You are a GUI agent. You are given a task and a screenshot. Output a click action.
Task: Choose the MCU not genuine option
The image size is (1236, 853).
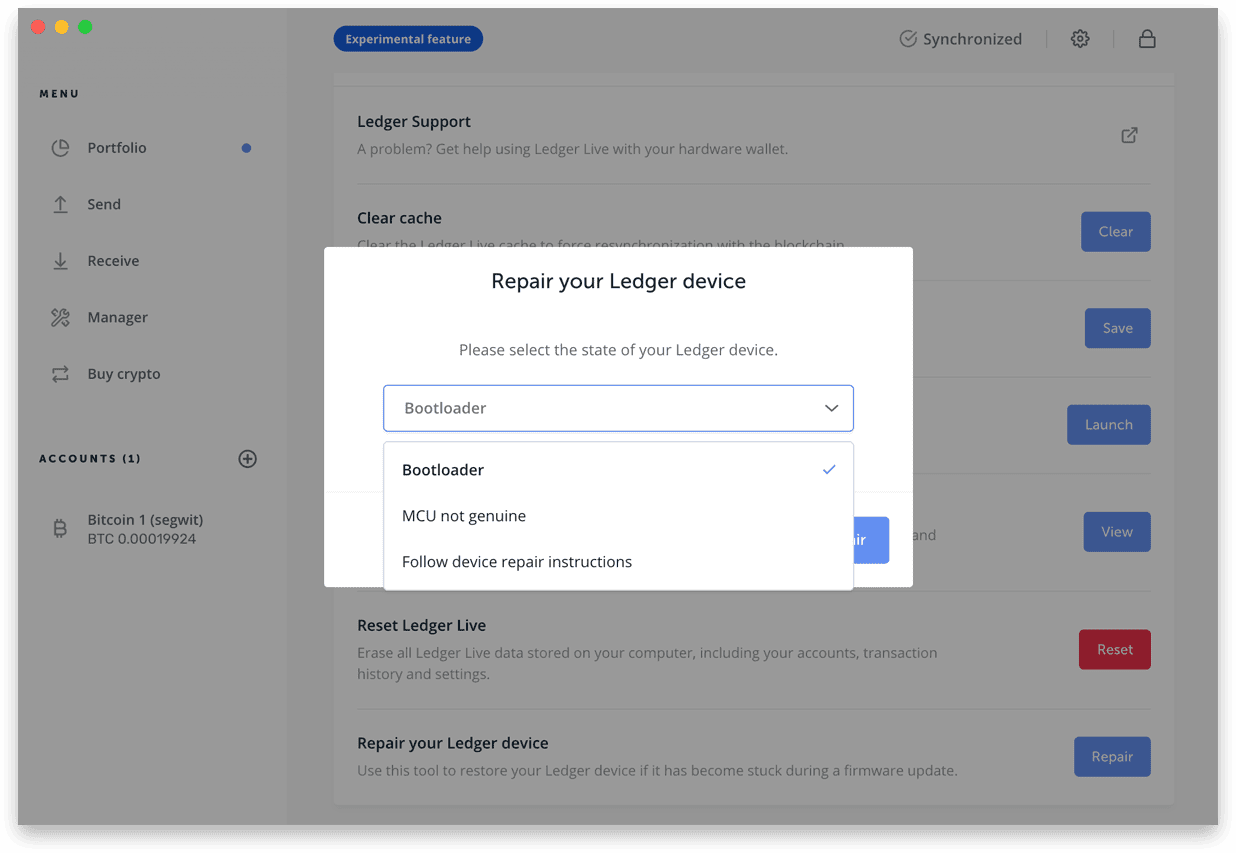(x=618, y=516)
